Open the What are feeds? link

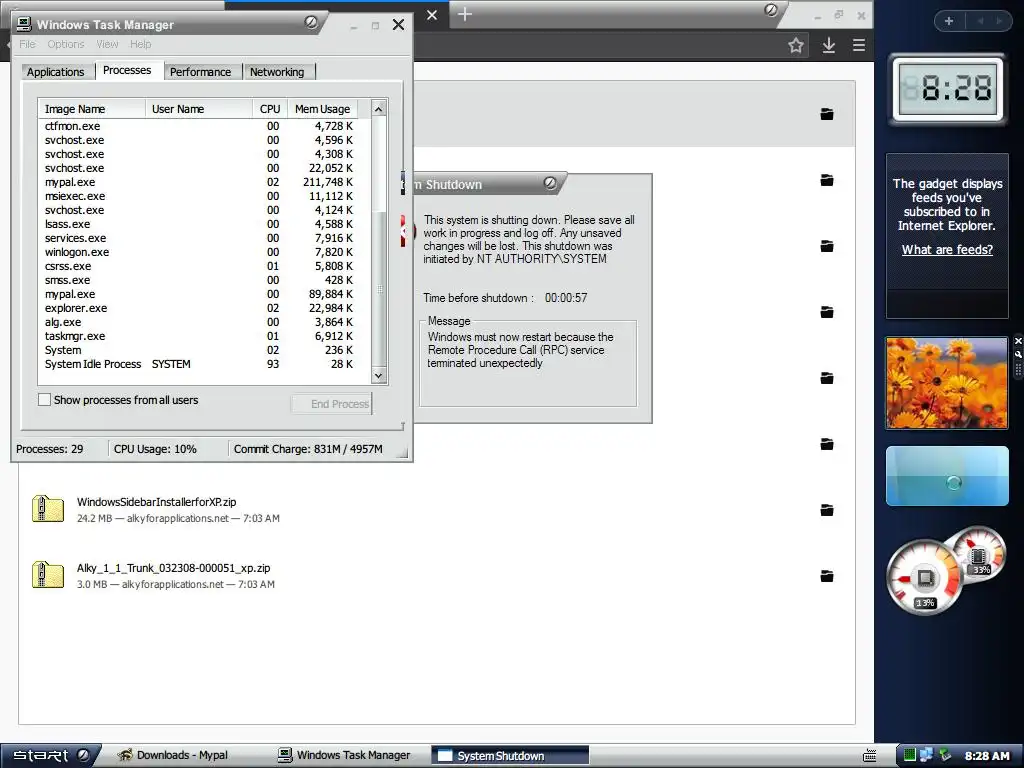pyautogui.click(x=947, y=249)
